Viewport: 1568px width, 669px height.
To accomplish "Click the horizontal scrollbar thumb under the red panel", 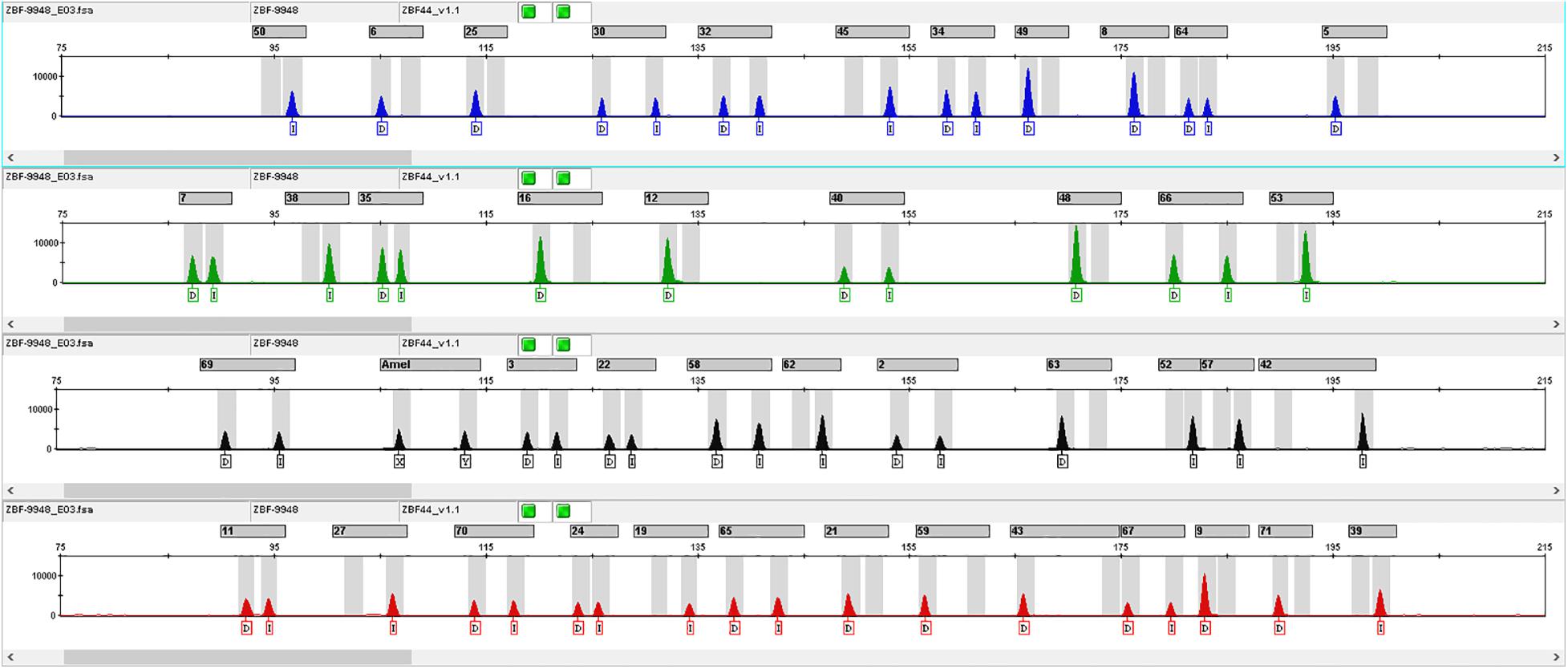I will (x=237, y=657).
